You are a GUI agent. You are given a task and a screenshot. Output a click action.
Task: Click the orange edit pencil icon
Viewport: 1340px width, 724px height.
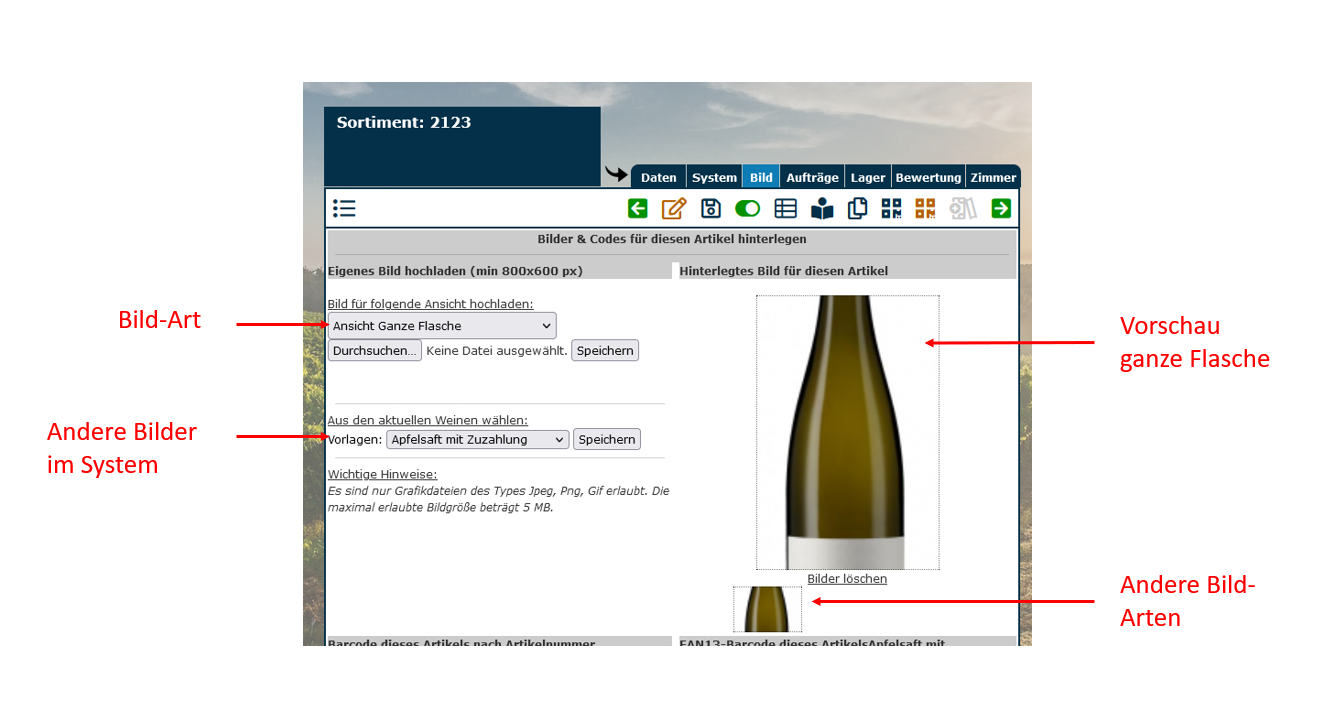click(674, 208)
